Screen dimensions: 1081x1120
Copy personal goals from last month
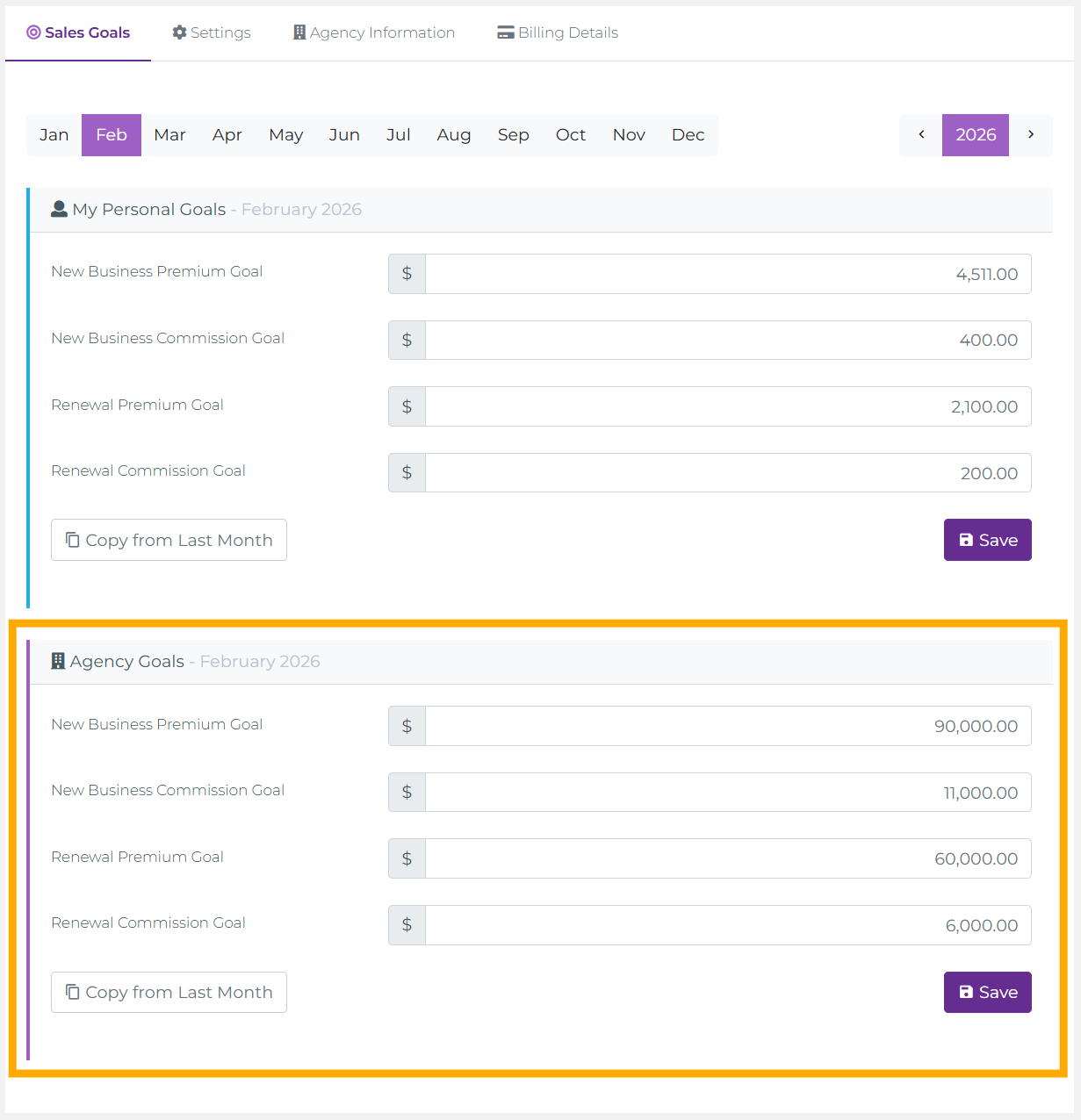click(x=169, y=540)
